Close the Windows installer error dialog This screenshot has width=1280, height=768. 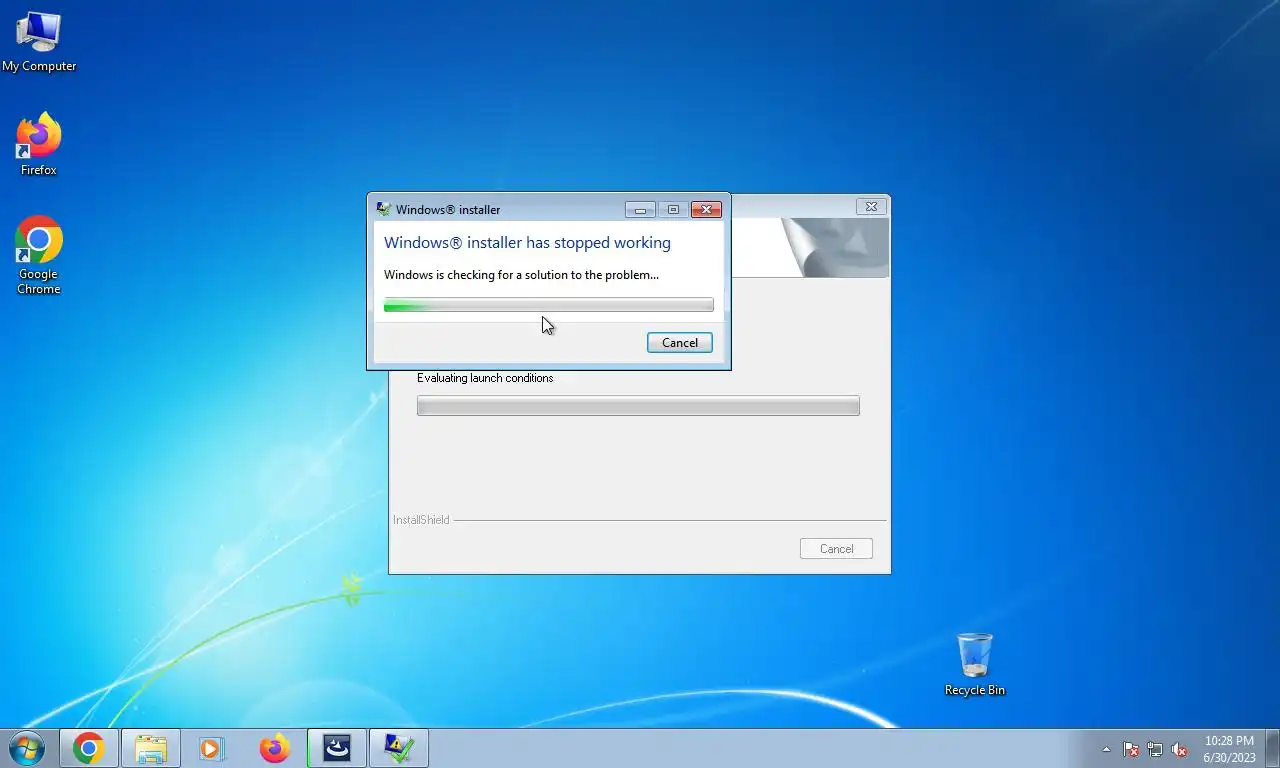click(706, 210)
